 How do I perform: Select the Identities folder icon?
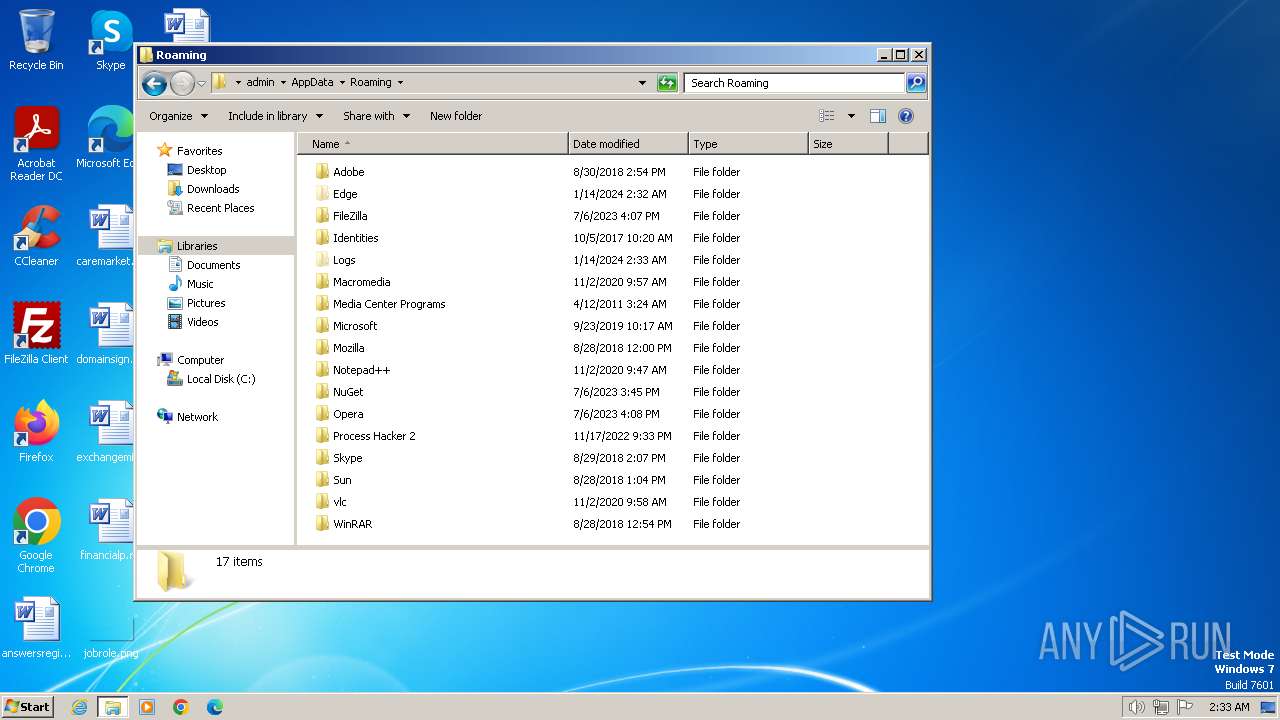point(322,238)
